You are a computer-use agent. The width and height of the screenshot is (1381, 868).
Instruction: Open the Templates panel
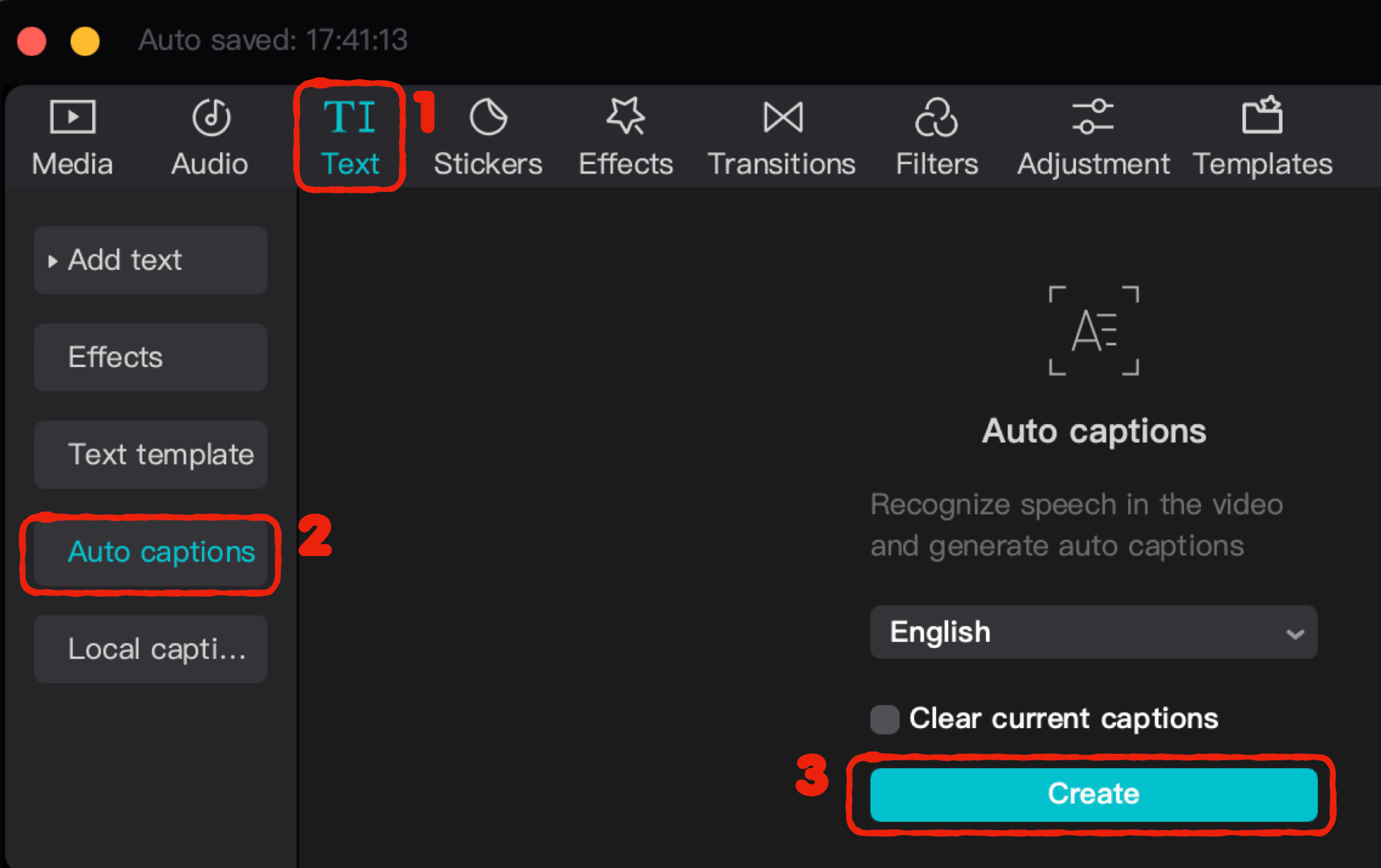point(1262,136)
